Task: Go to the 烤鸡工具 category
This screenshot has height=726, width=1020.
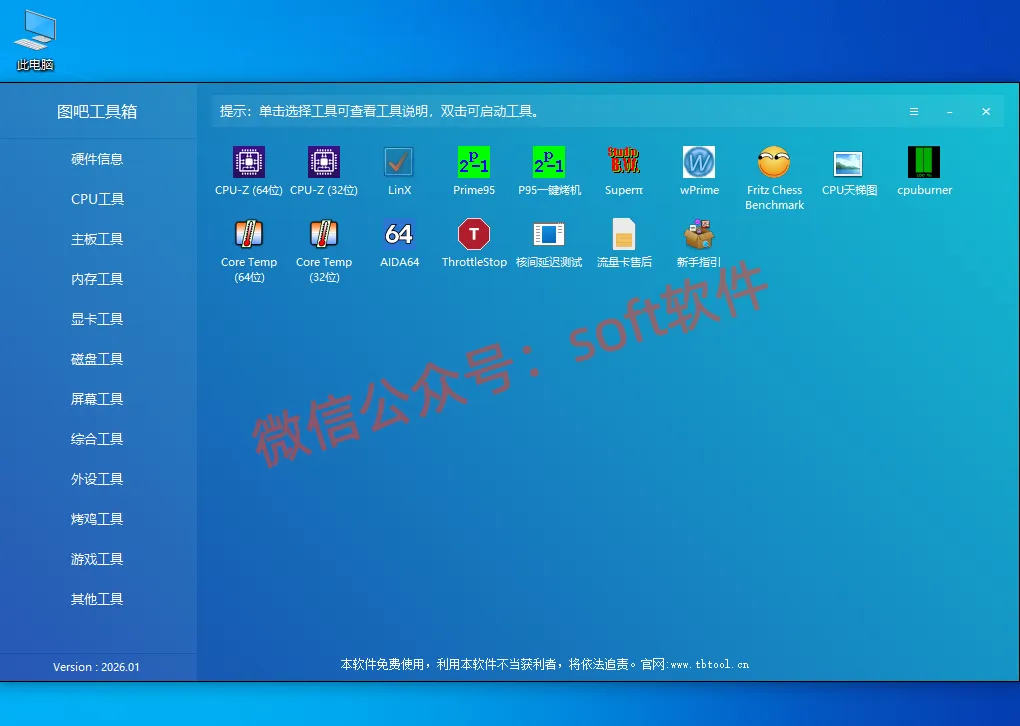Action: point(97,519)
